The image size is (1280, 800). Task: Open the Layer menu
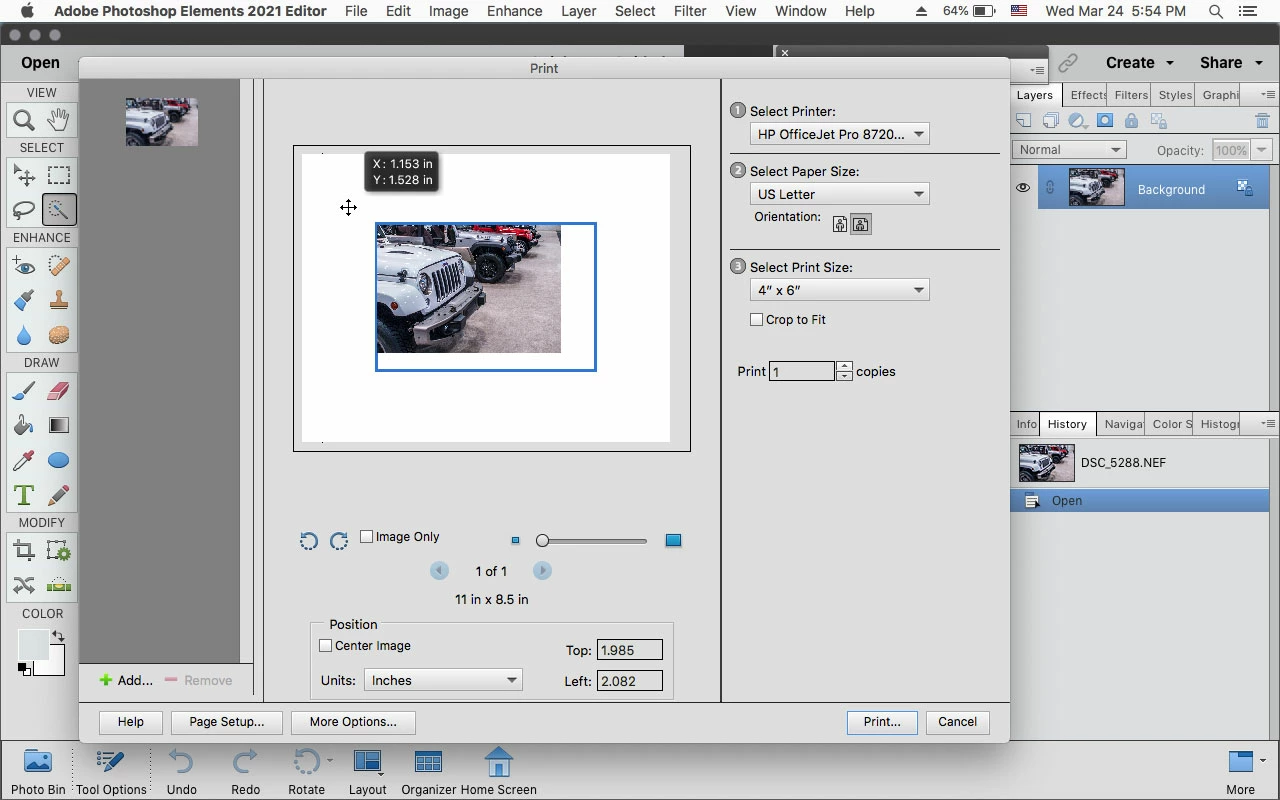(x=578, y=11)
